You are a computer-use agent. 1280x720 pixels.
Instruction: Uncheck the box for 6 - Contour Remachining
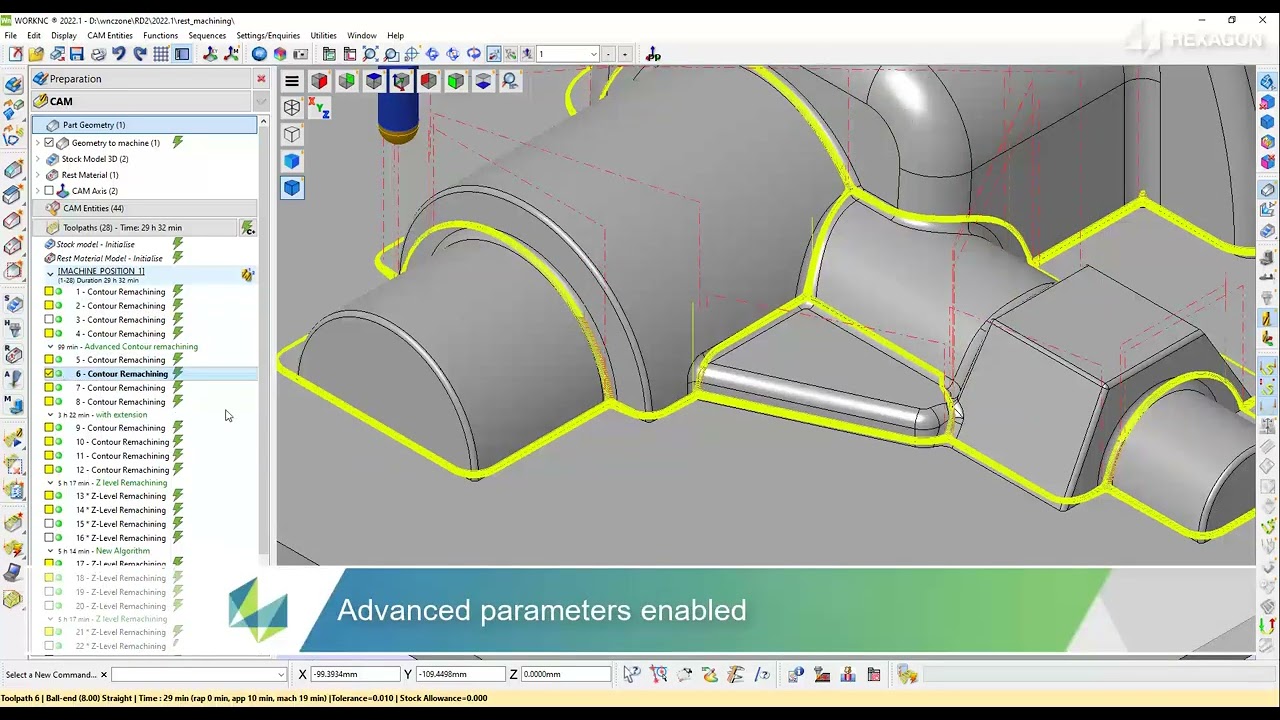(49, 374)
